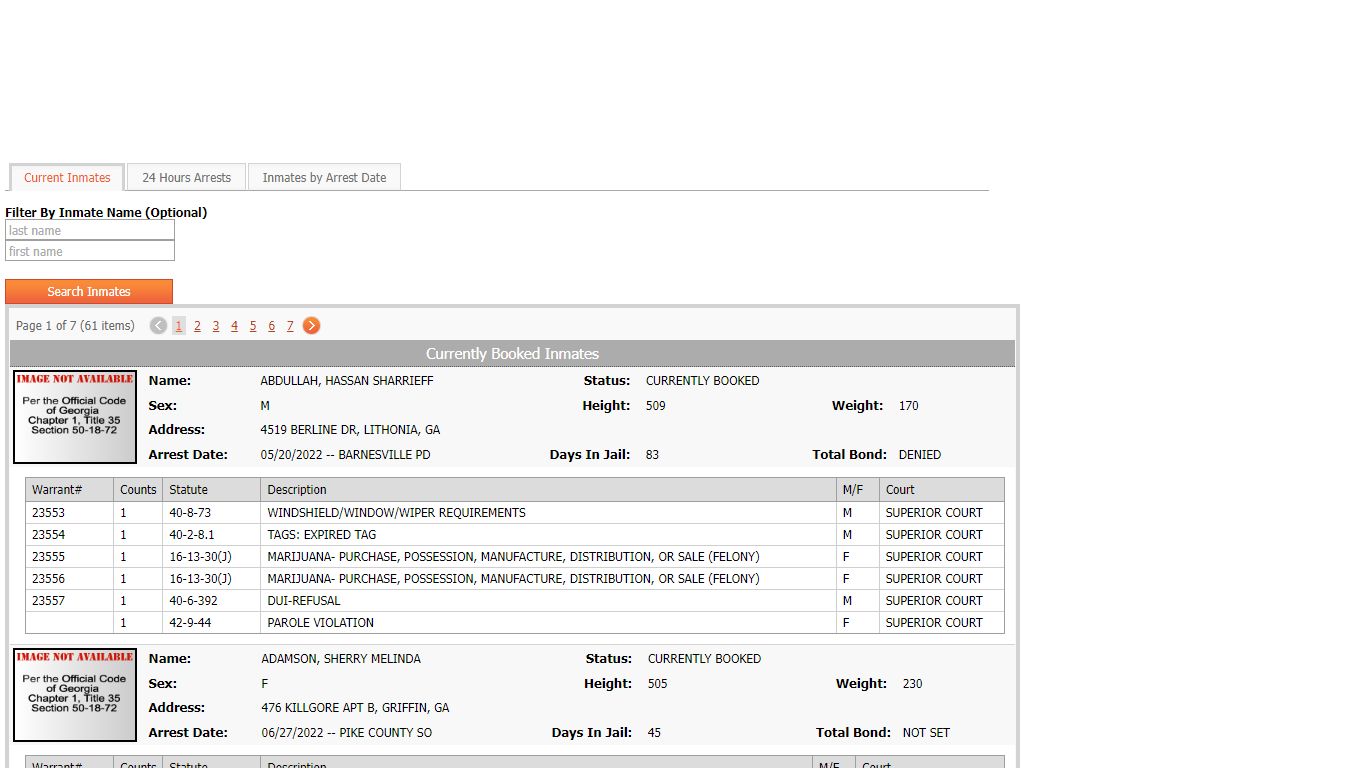Viewport: 1366px width, 768px height.
Task: Click TAGS: EXPIRED TAG description
Action: pyautogui.click(x=322, y=535)
